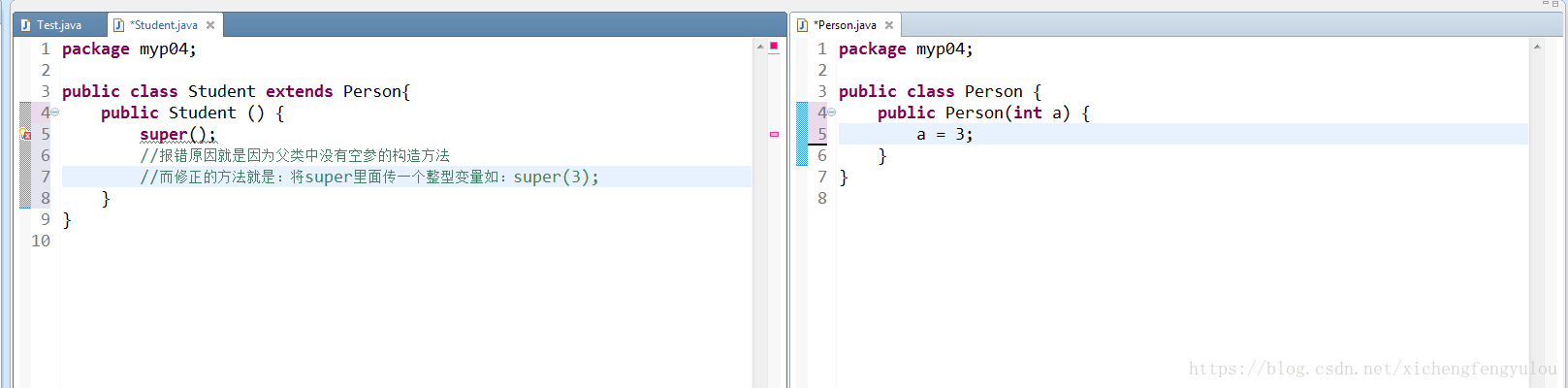
Task: Click the error marker icon beside Student.java line 5
Action: click(x=25, y=135)
